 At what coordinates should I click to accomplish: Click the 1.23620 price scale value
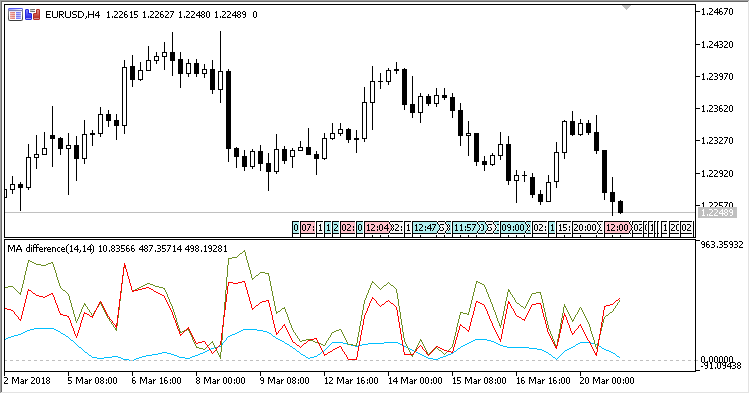(717, 109)
